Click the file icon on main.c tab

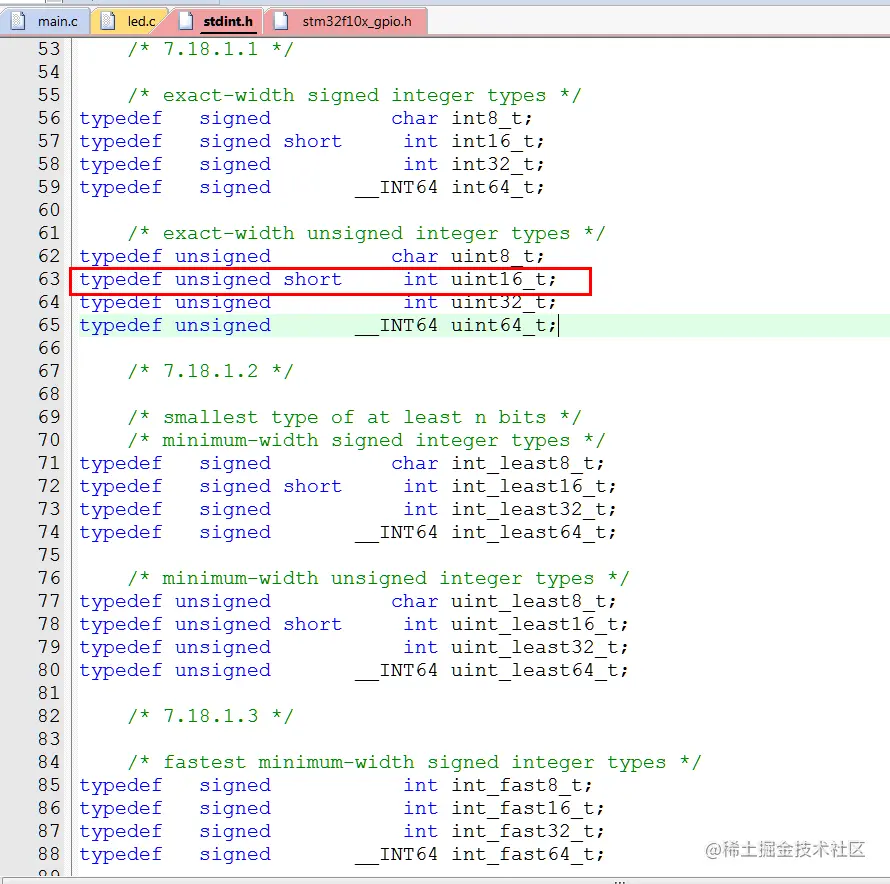19,21
